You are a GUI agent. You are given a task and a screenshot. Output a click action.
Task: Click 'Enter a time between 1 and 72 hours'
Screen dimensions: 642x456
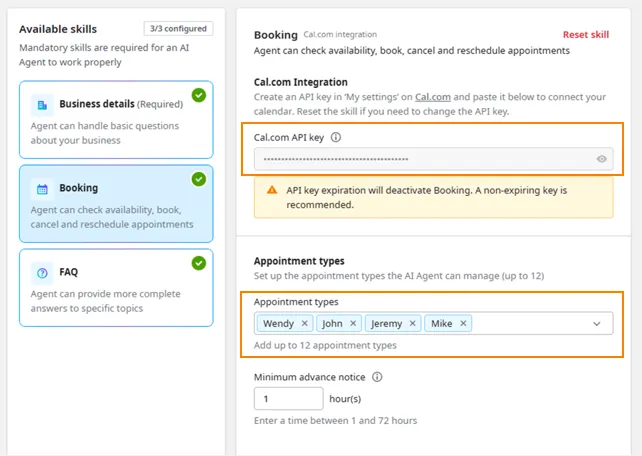tap(335, 421)
